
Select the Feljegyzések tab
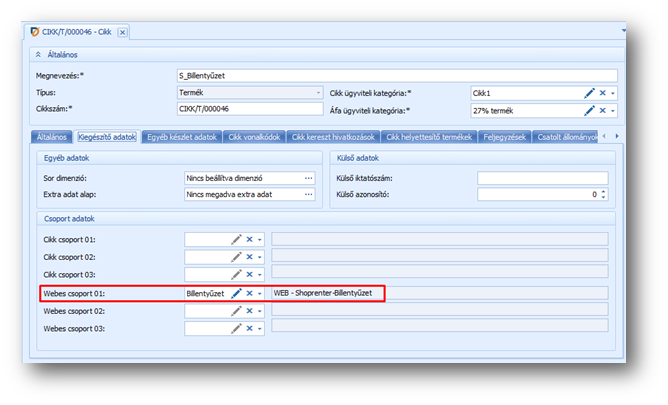(x=504, y=136)
